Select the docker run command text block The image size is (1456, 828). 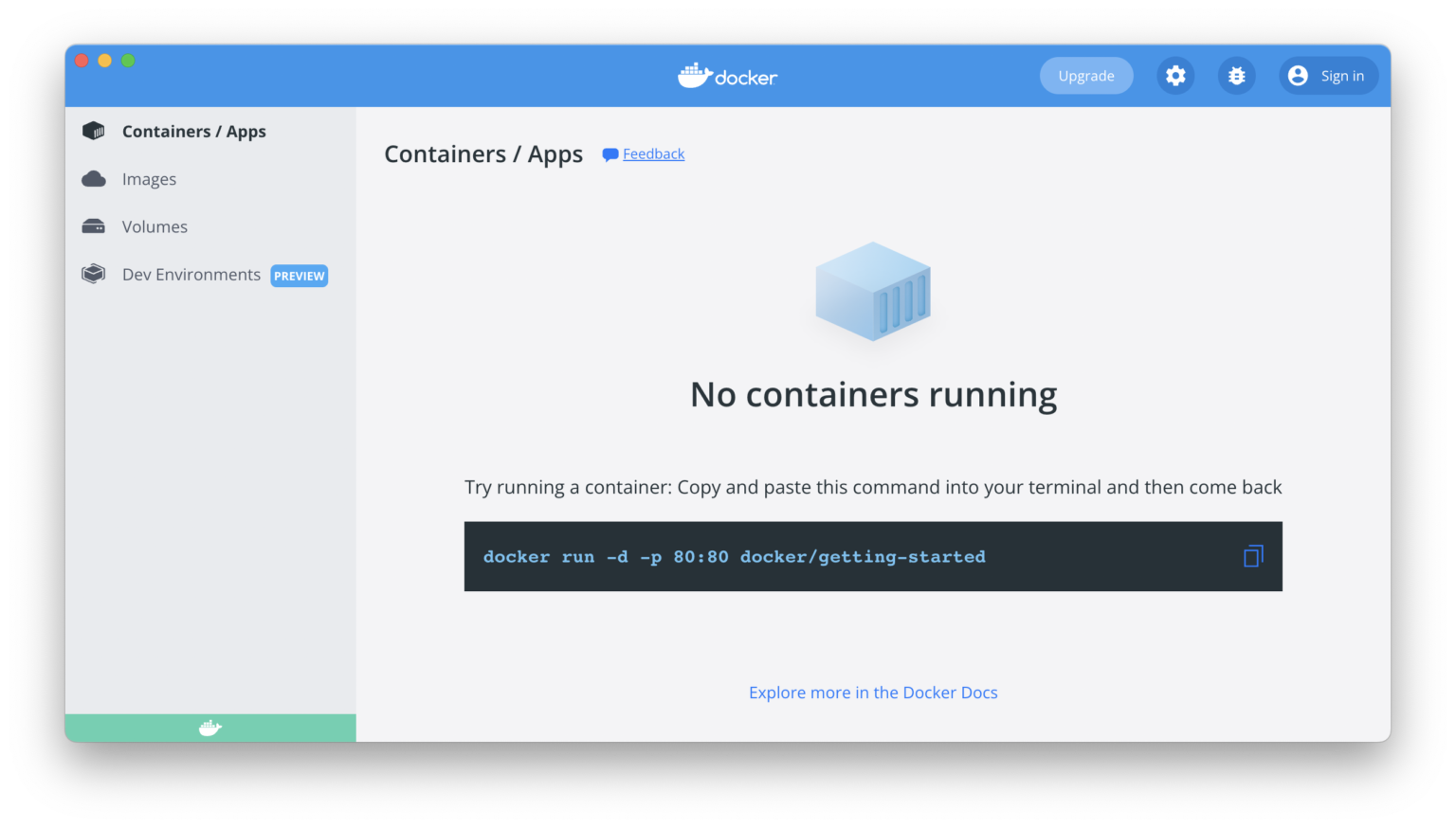pos(734,556)
